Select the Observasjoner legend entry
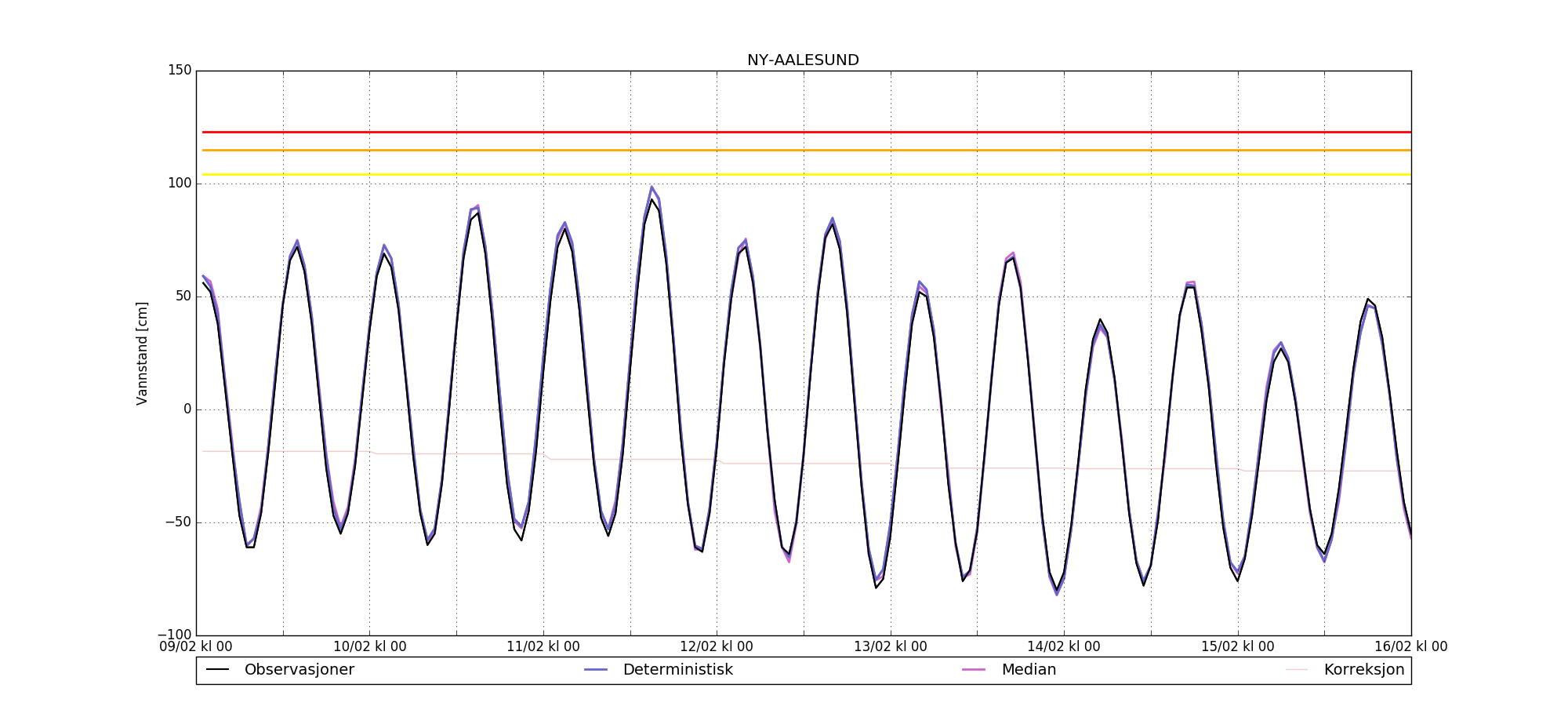Screen dimensions: 1568x706 pos(280,670)
